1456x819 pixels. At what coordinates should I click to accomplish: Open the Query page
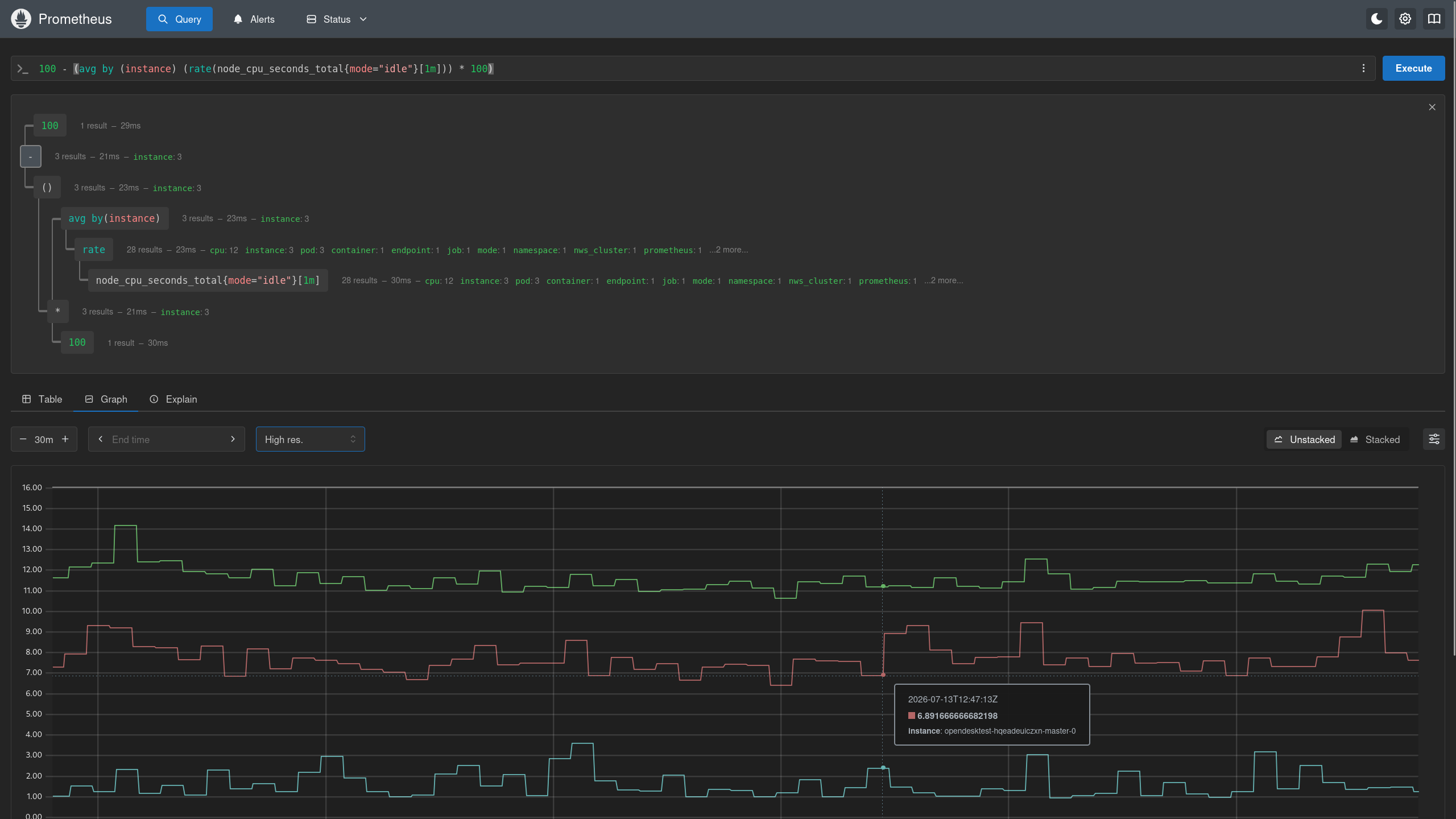click(179, 19)
